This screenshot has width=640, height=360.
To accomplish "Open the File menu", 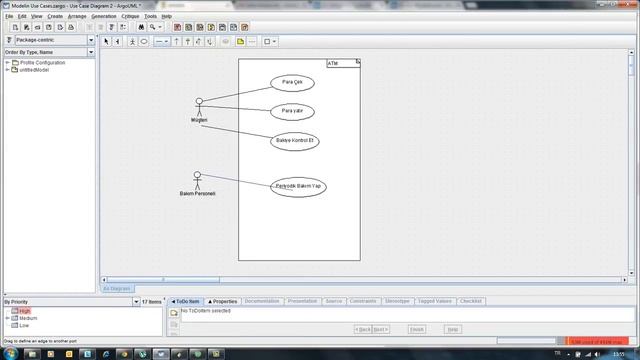I will tap(9, 16).
